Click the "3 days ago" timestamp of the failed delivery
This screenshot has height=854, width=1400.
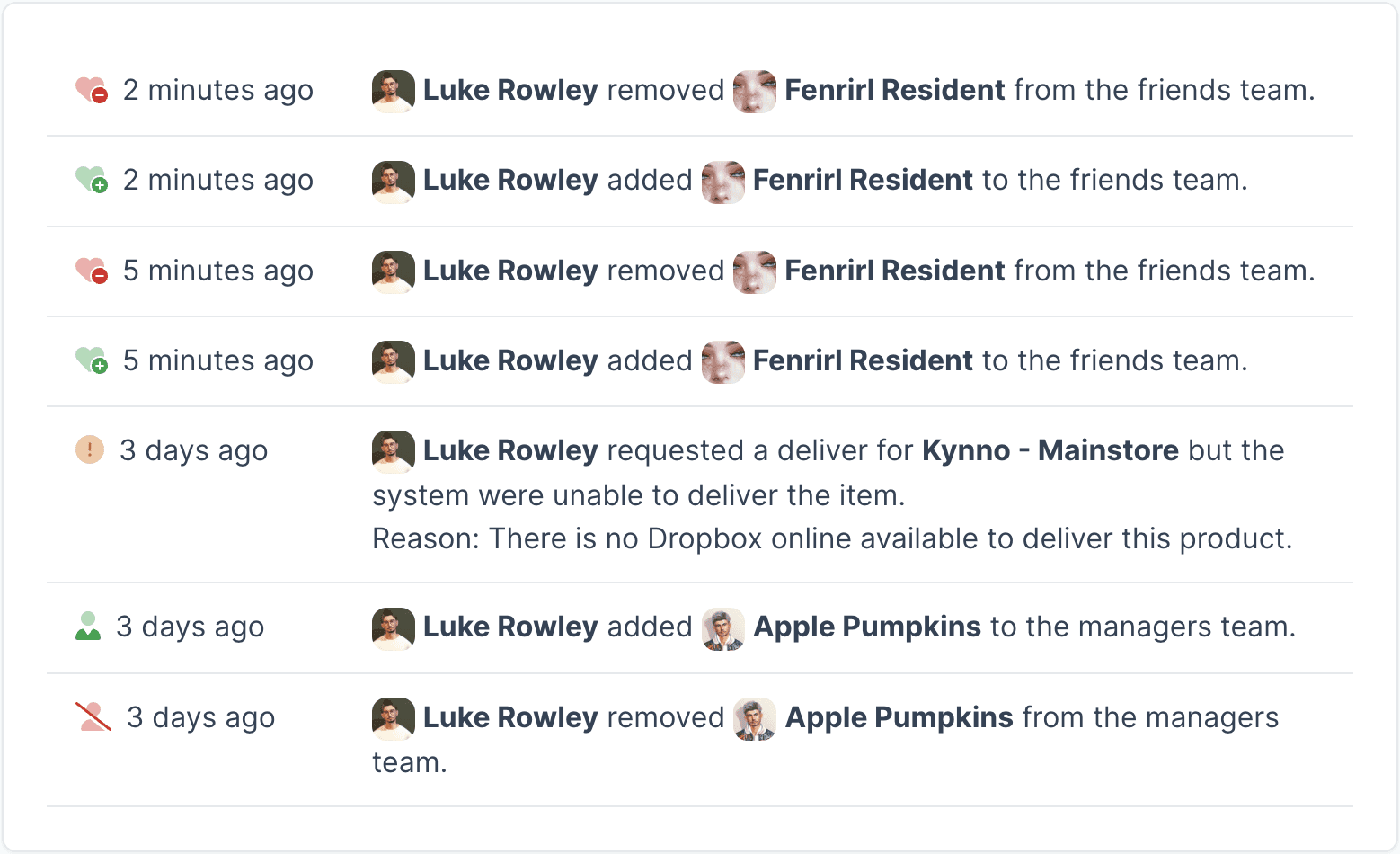pos(194,450)
